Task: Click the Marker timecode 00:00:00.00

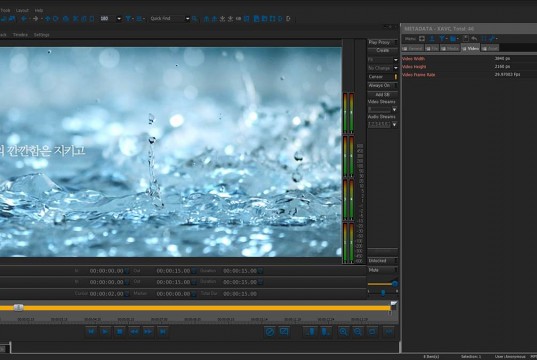Action: (x=173, y=294)
